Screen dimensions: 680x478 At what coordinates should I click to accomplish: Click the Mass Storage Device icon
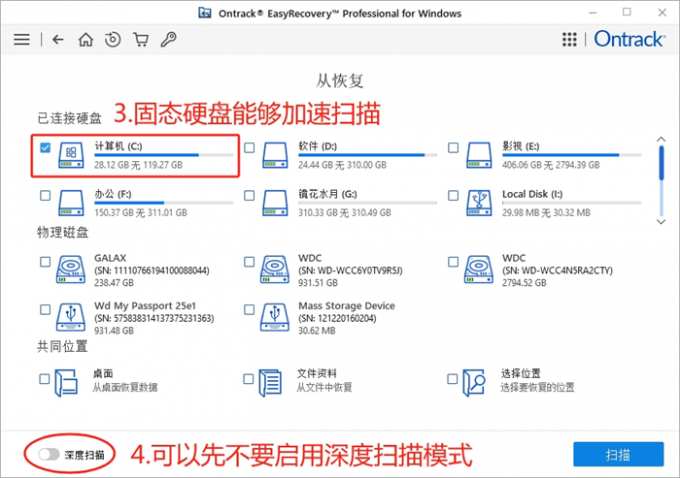point(275,317)
